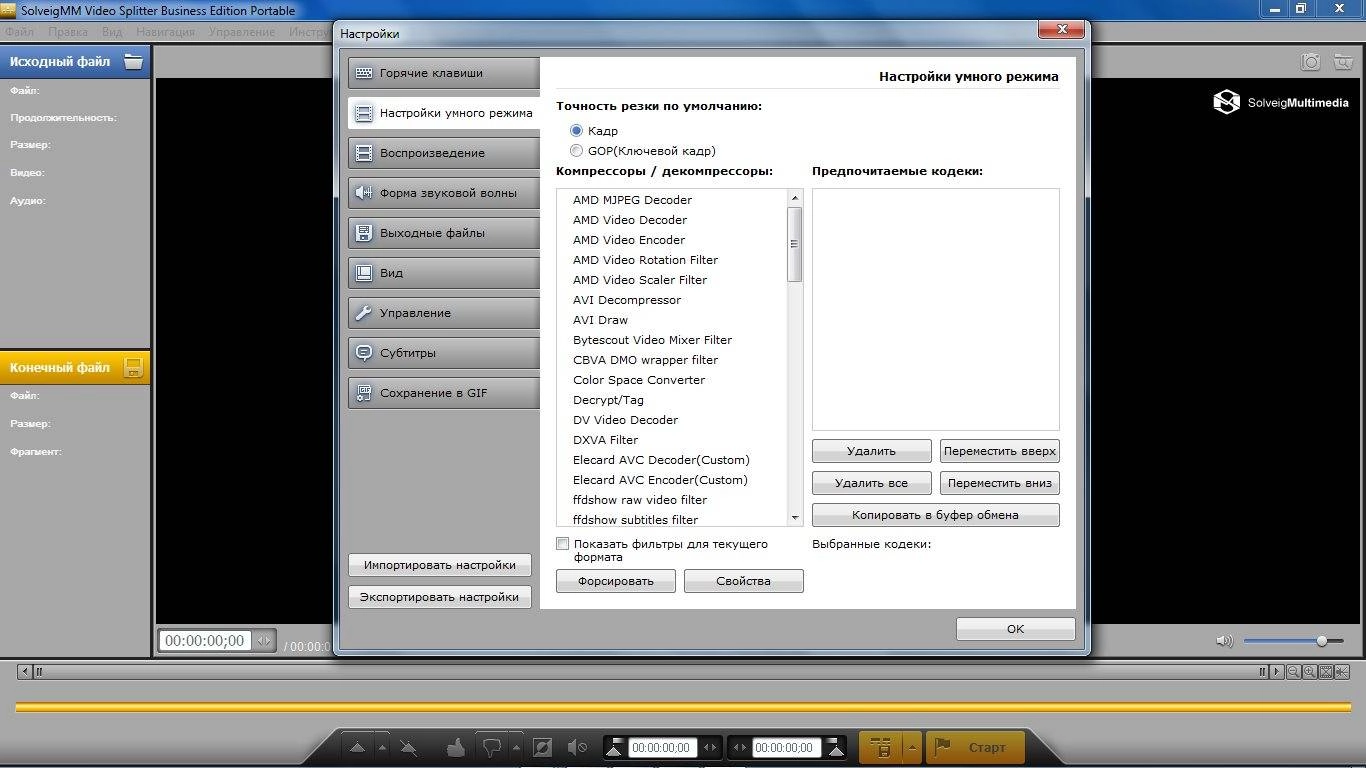Click thumbs up keep fragment icon

click(x=456, y=747)
